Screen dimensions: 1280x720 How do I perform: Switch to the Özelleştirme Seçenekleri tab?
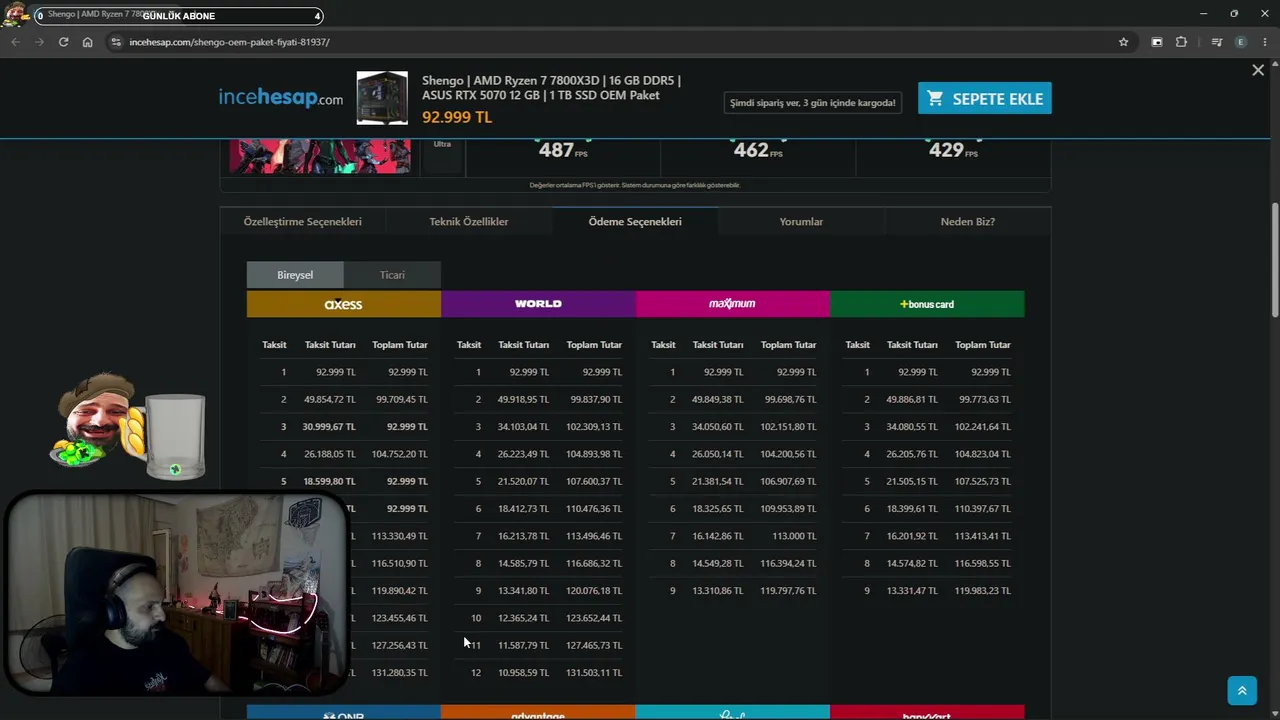(303, 221)
